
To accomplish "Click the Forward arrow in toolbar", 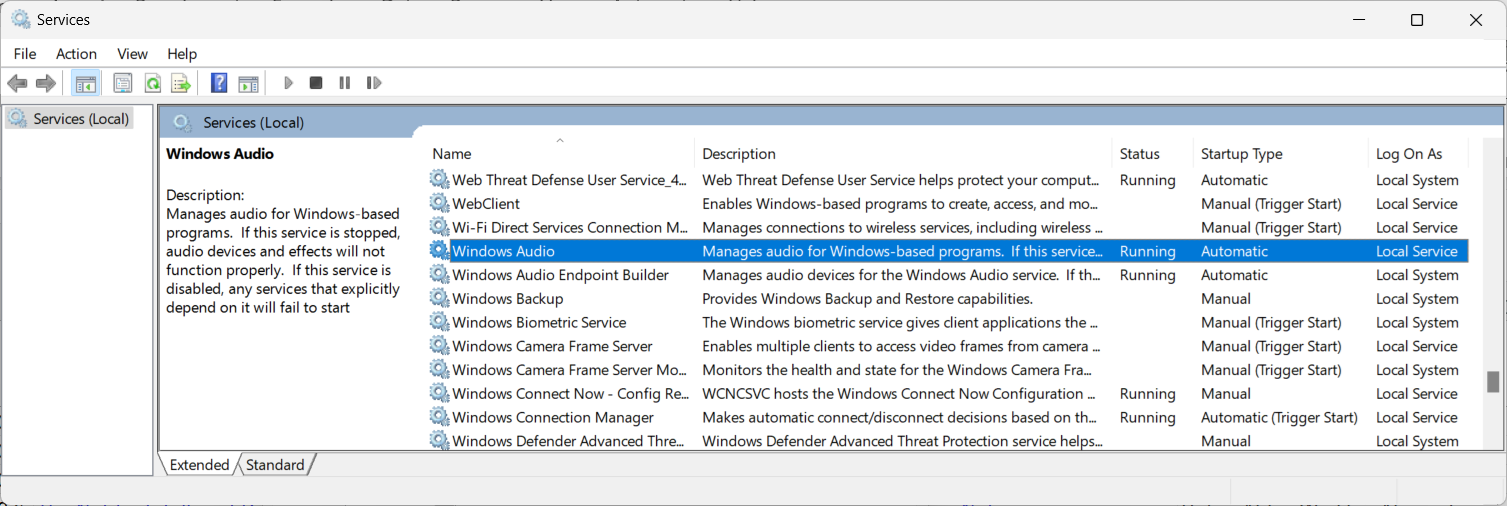I will [x=45, y=83].
